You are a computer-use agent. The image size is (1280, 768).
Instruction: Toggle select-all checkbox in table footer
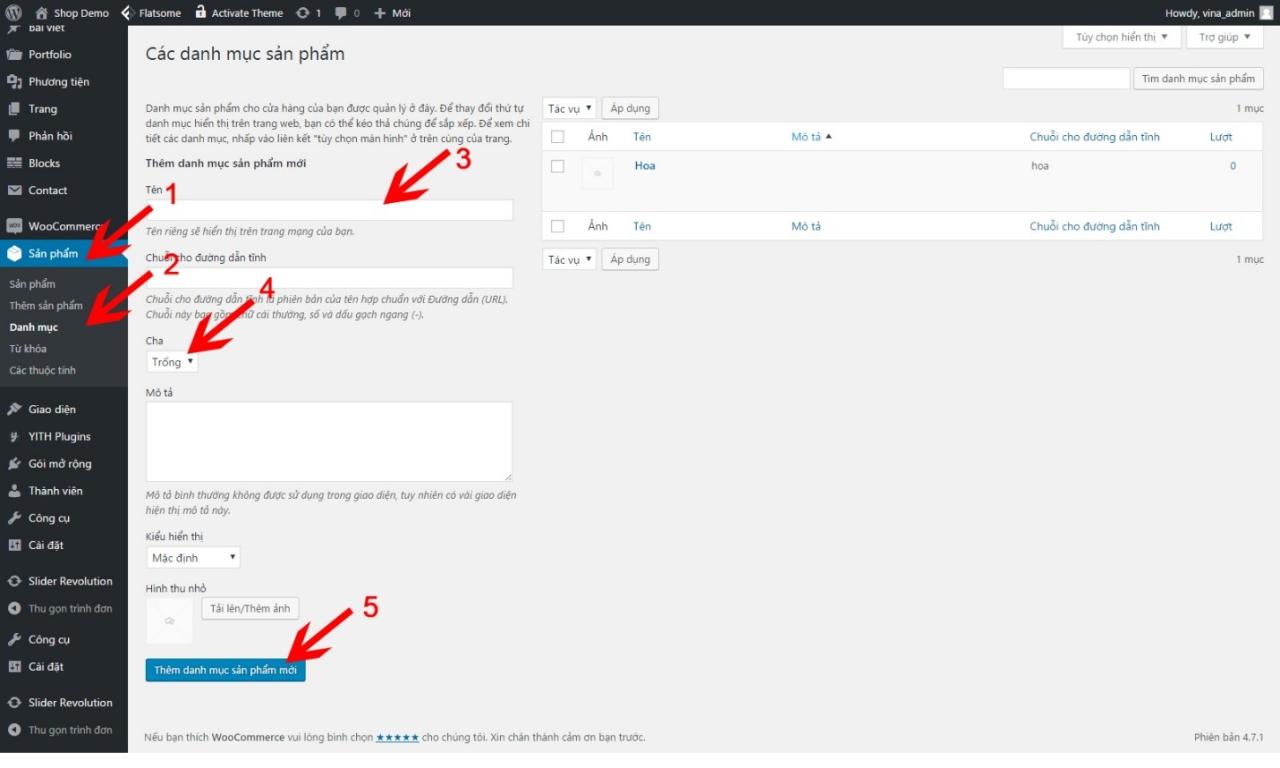(x=558, y=227)
